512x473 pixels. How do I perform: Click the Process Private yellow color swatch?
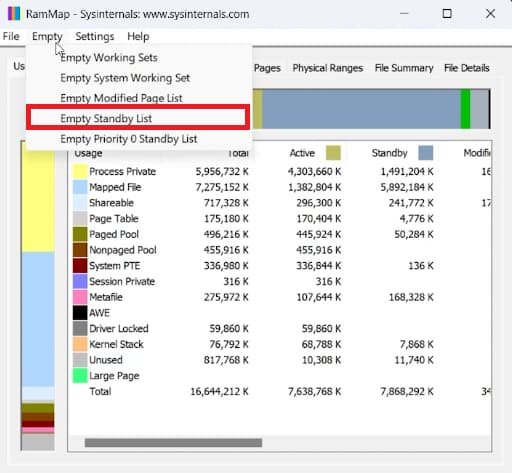coord(80,171)
